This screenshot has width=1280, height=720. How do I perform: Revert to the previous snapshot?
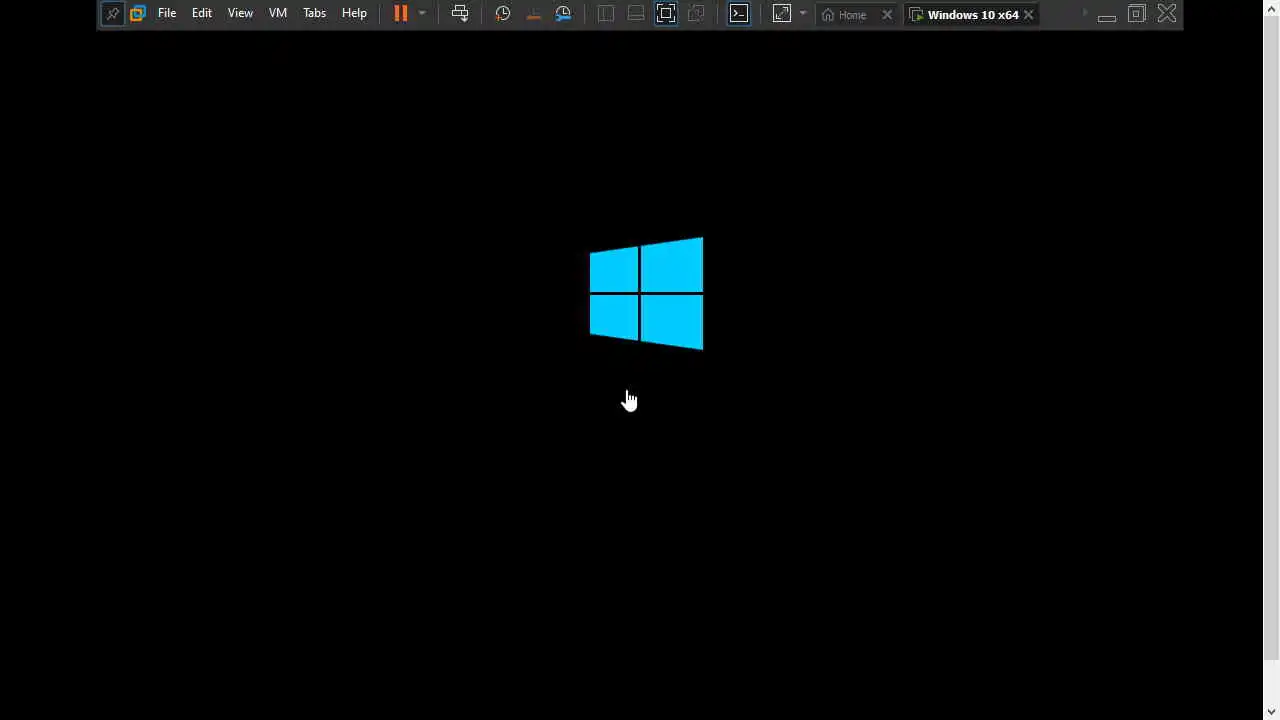coord(534,13)
